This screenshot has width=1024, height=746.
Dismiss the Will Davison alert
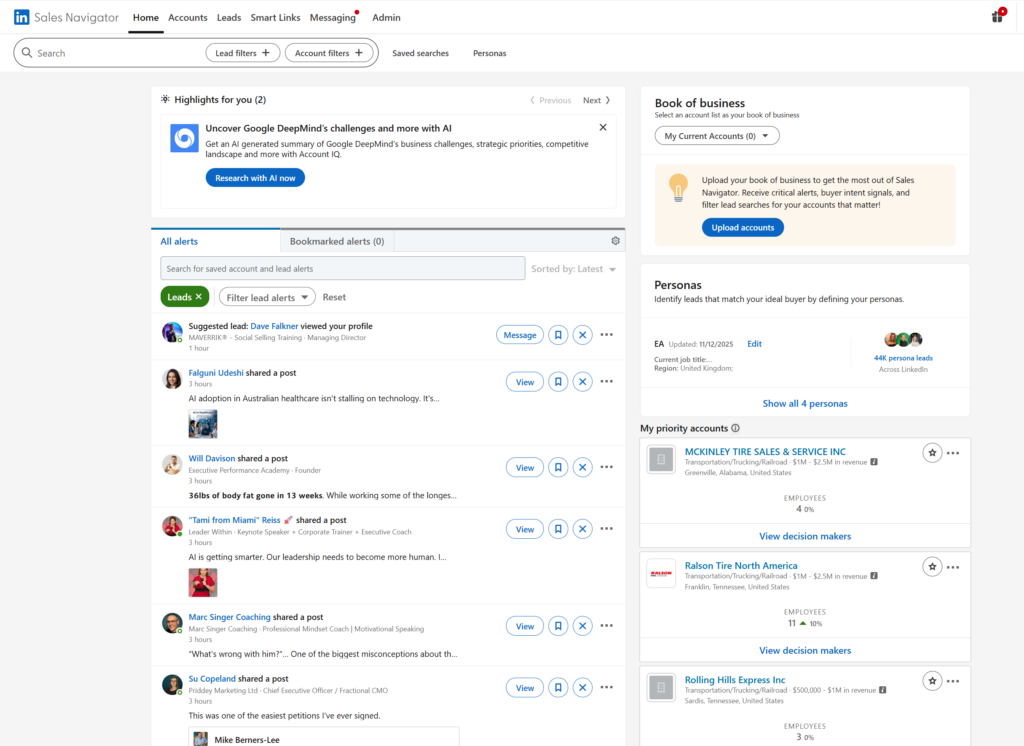tap(583, 467)
